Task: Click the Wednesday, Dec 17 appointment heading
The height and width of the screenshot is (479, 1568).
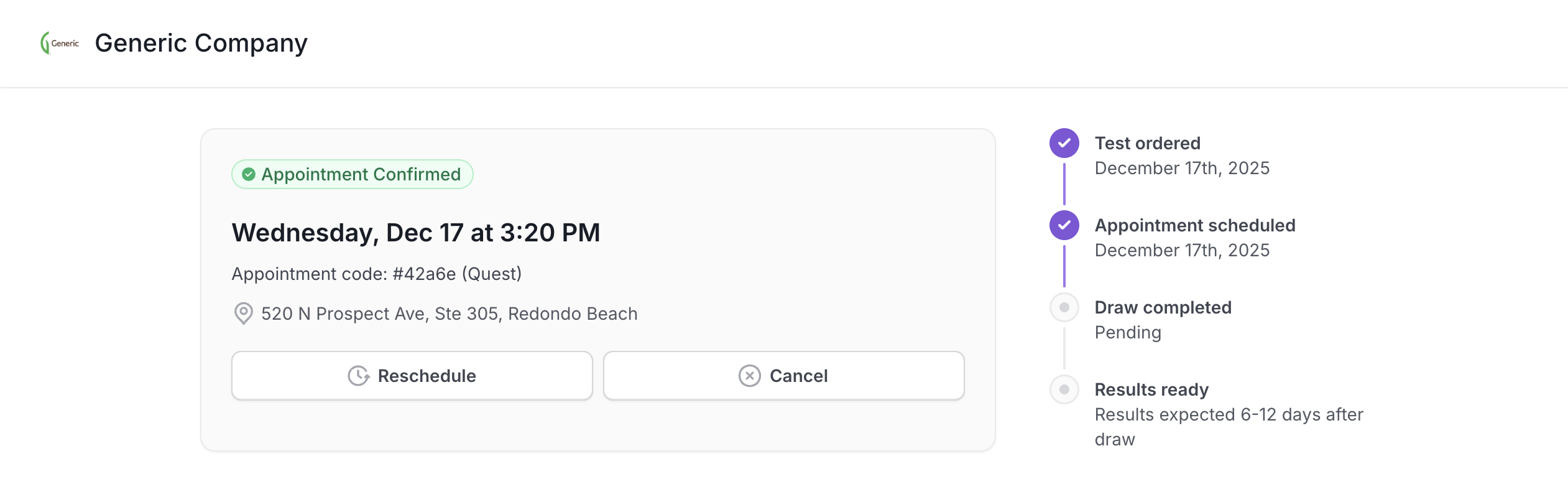Action: coord(415,233)
